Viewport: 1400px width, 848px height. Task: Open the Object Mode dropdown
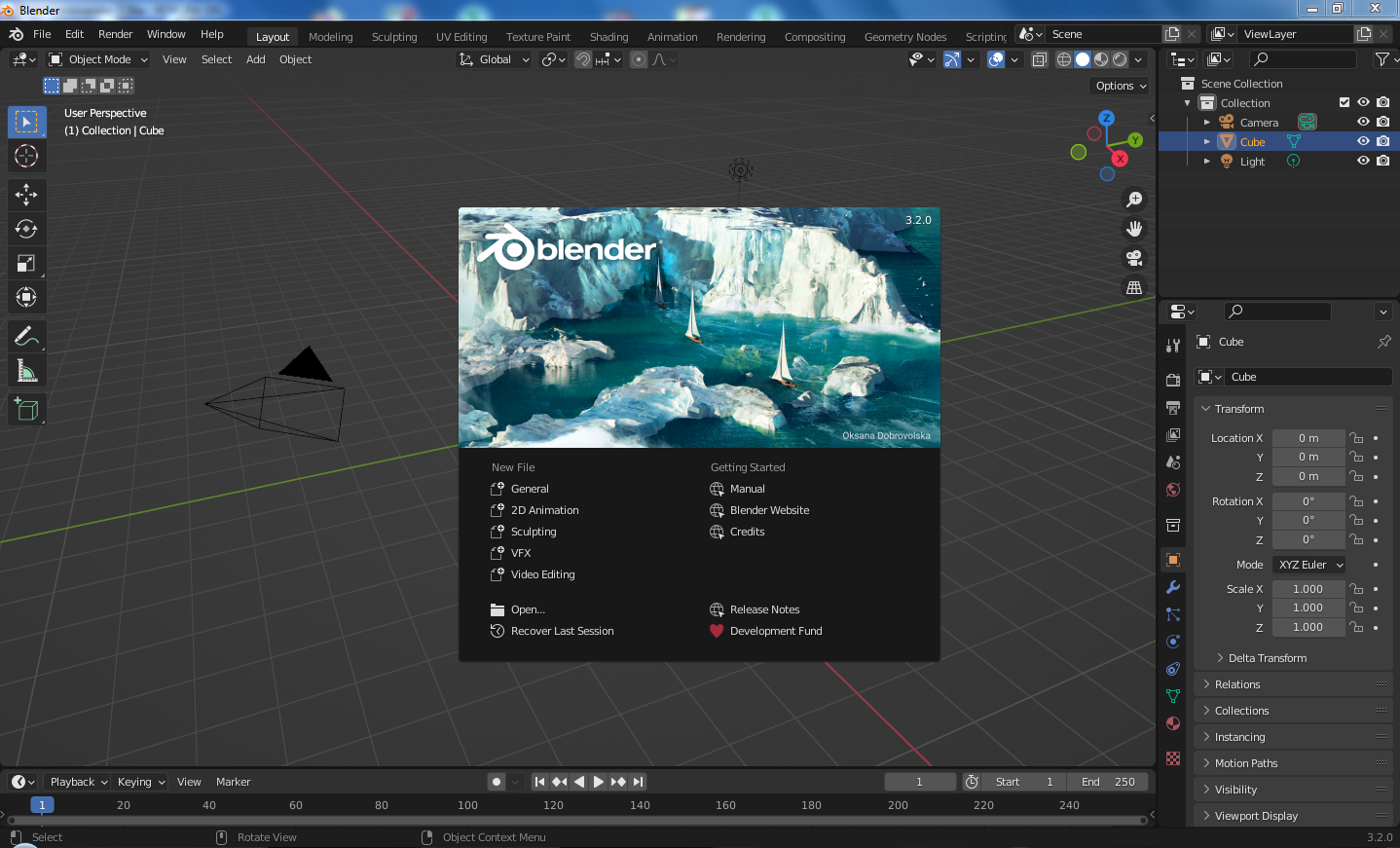tap(98, 59)
